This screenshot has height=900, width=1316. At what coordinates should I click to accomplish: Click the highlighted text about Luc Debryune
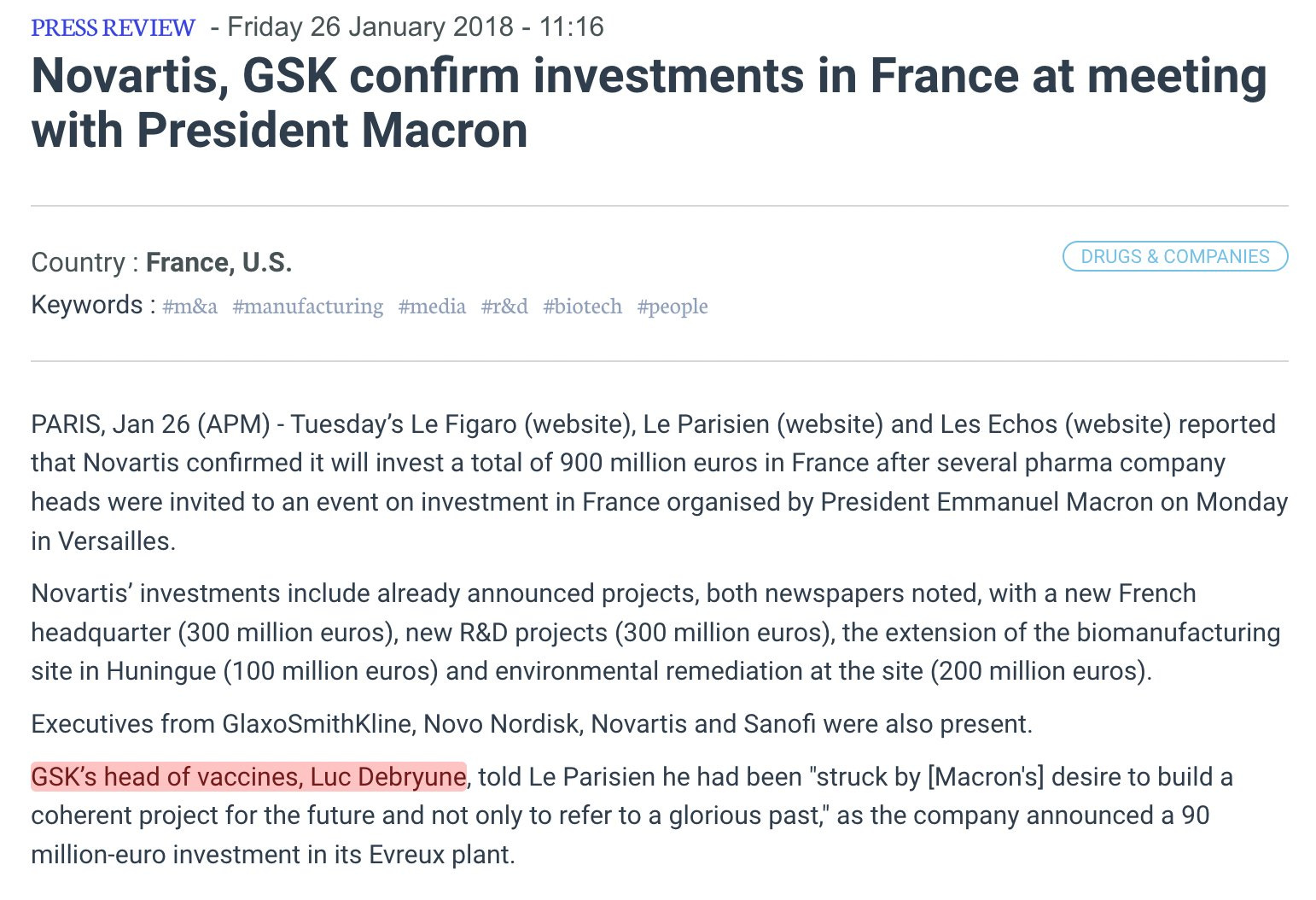tap(248, 776)
